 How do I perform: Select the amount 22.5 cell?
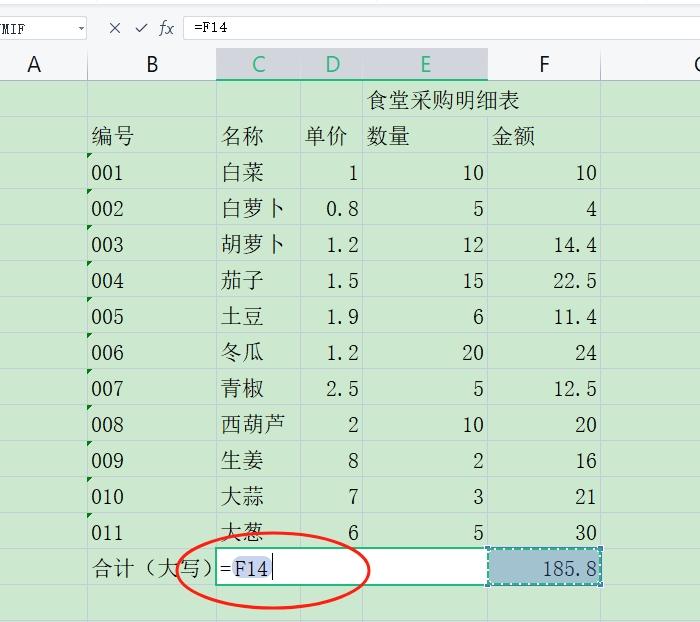(x=544, y=280)
